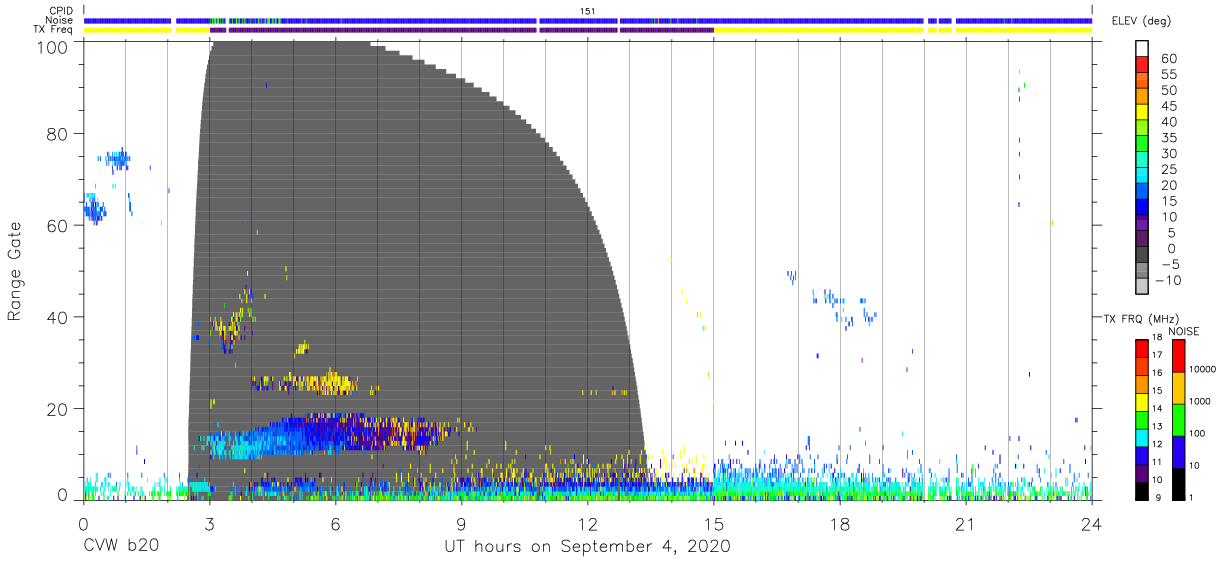
Task: Click the CPID row label
Action: tap(61, 11)
